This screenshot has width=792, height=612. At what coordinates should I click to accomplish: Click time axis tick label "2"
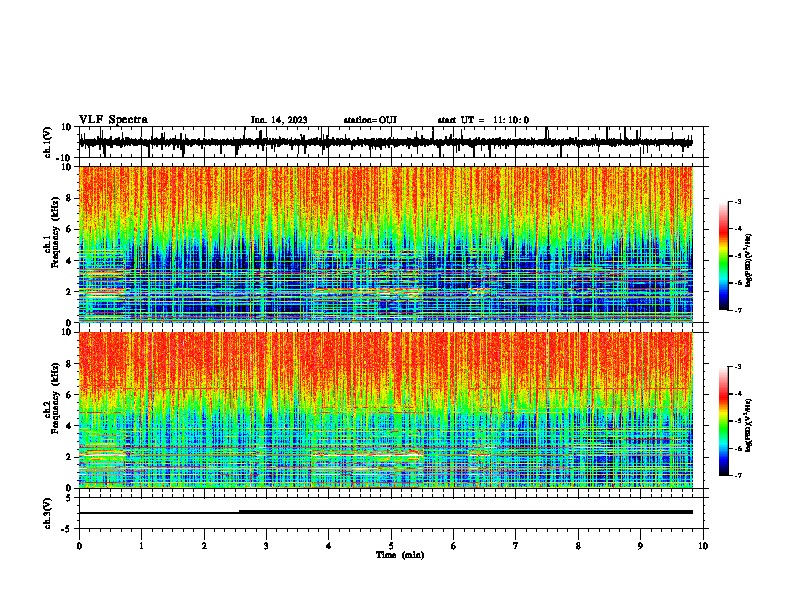pyautogui.click(x=204, y=546)
